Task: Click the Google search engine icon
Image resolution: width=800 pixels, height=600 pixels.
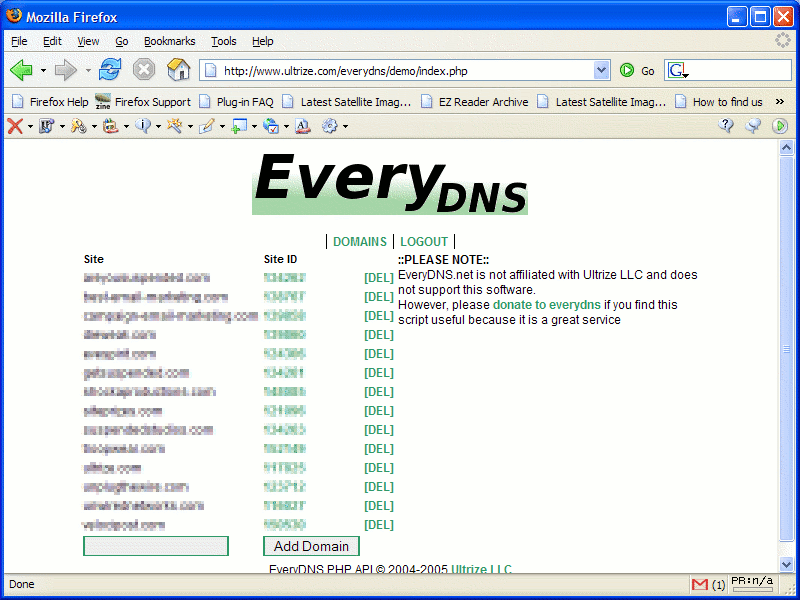Action: (x=678, y=70)
